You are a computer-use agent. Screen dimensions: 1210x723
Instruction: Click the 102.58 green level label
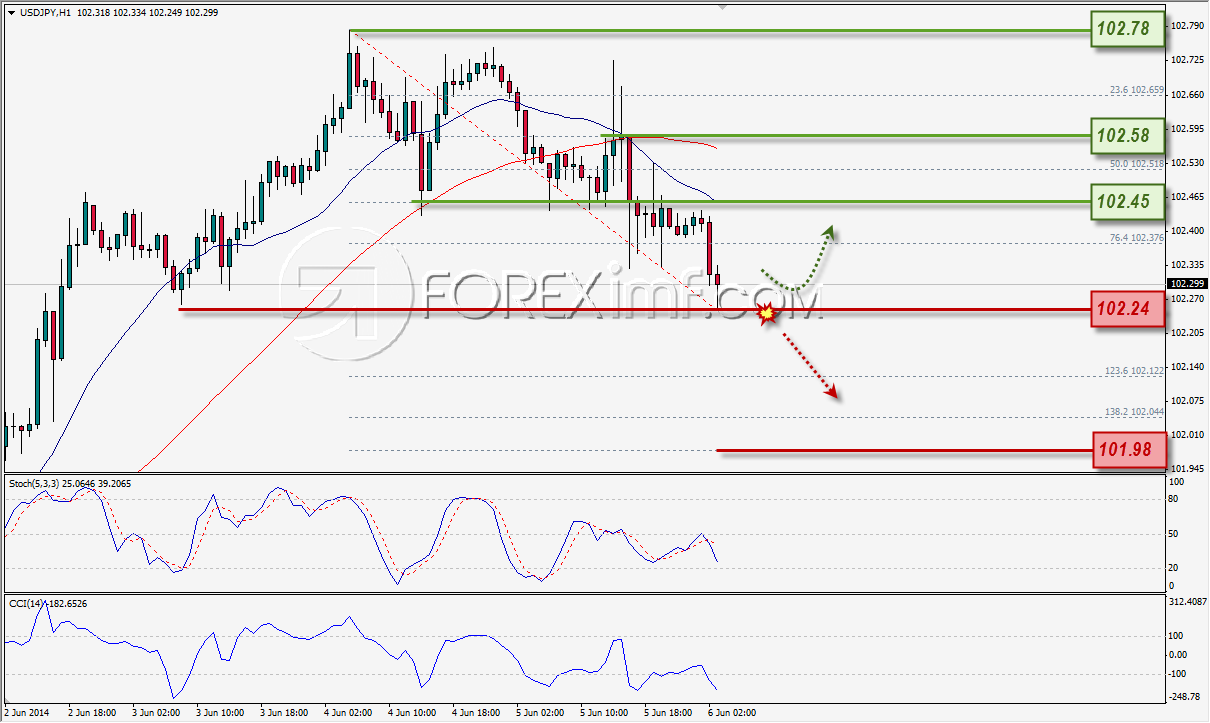[1128, 135]
